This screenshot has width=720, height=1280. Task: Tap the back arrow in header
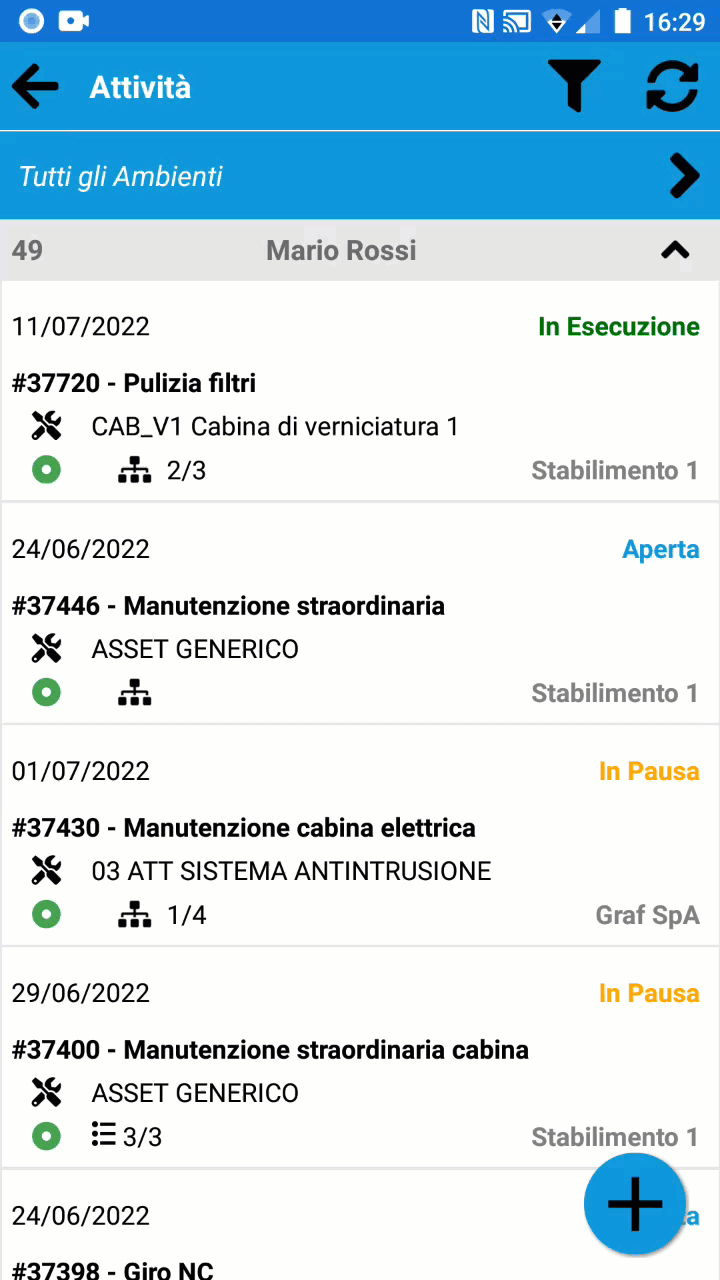click(35, 87)
